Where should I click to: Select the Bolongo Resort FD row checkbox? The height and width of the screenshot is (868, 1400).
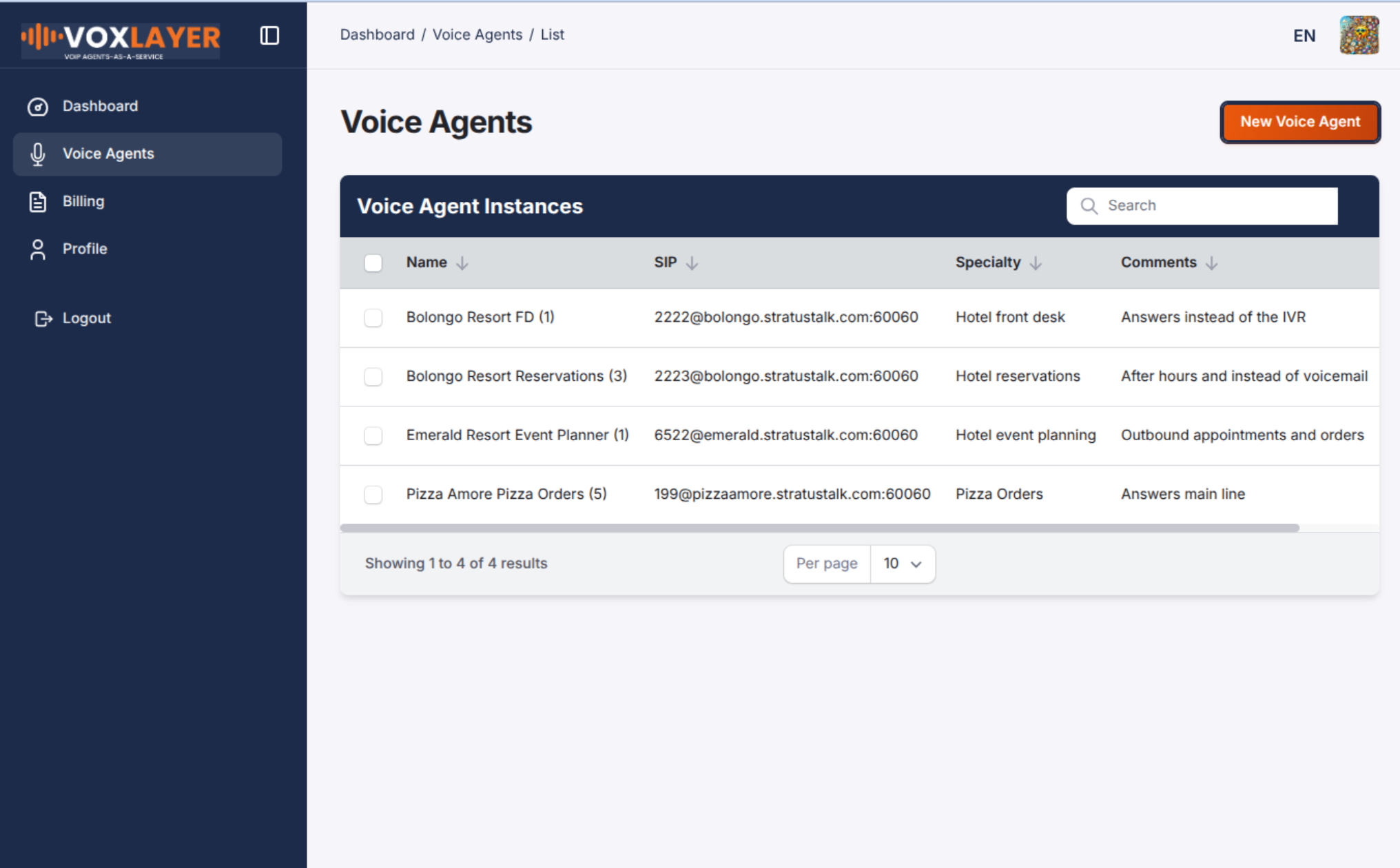373,318
